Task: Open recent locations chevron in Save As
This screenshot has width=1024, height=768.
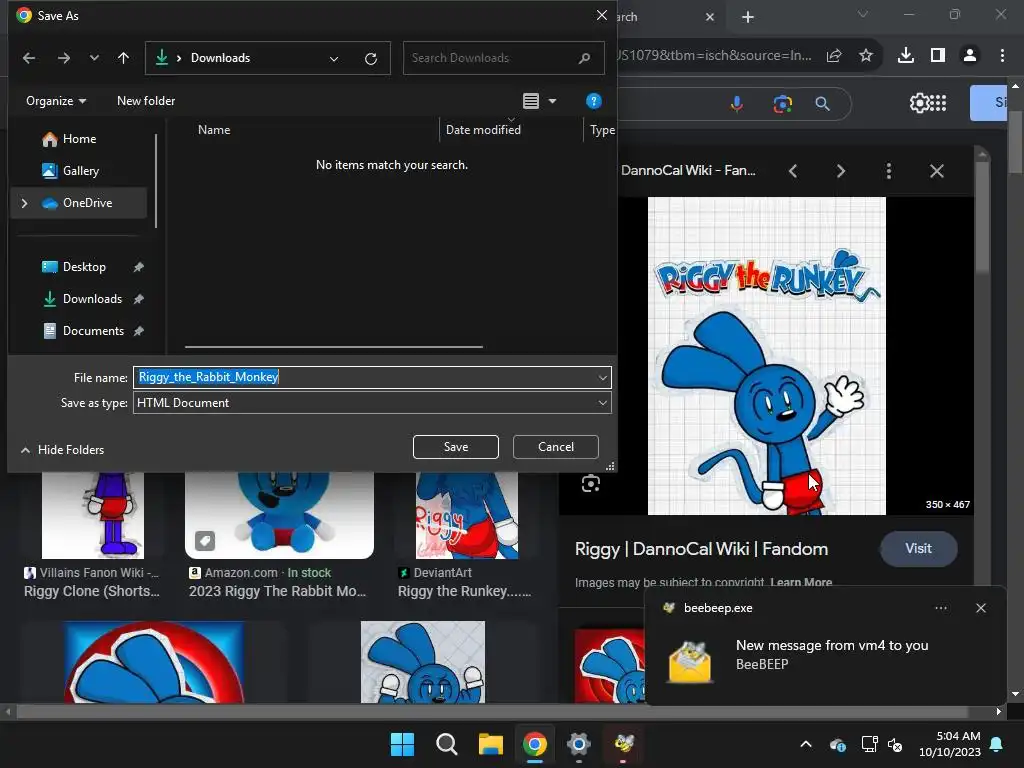Action: (x=94, y=58)
